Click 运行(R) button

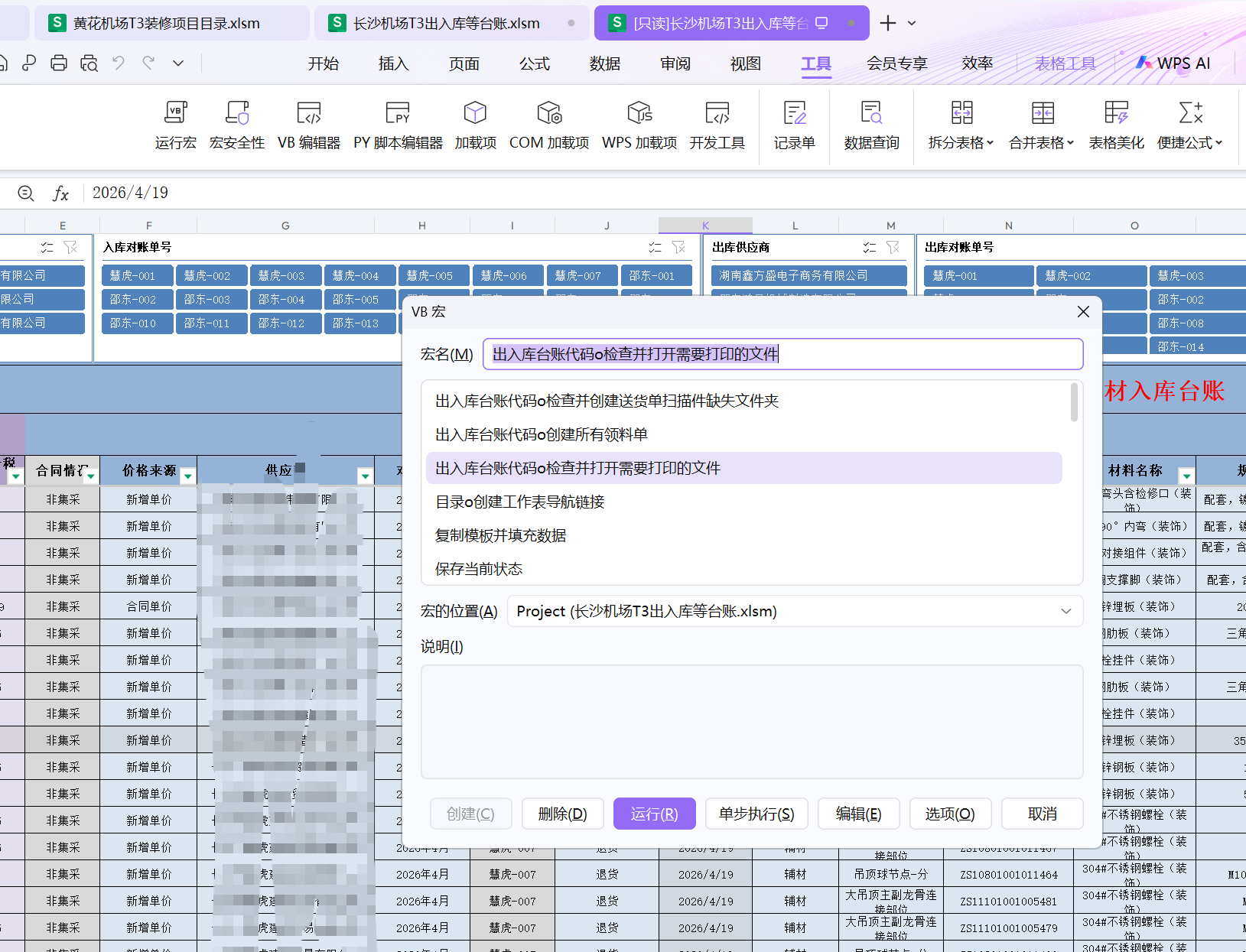[655, 814]
